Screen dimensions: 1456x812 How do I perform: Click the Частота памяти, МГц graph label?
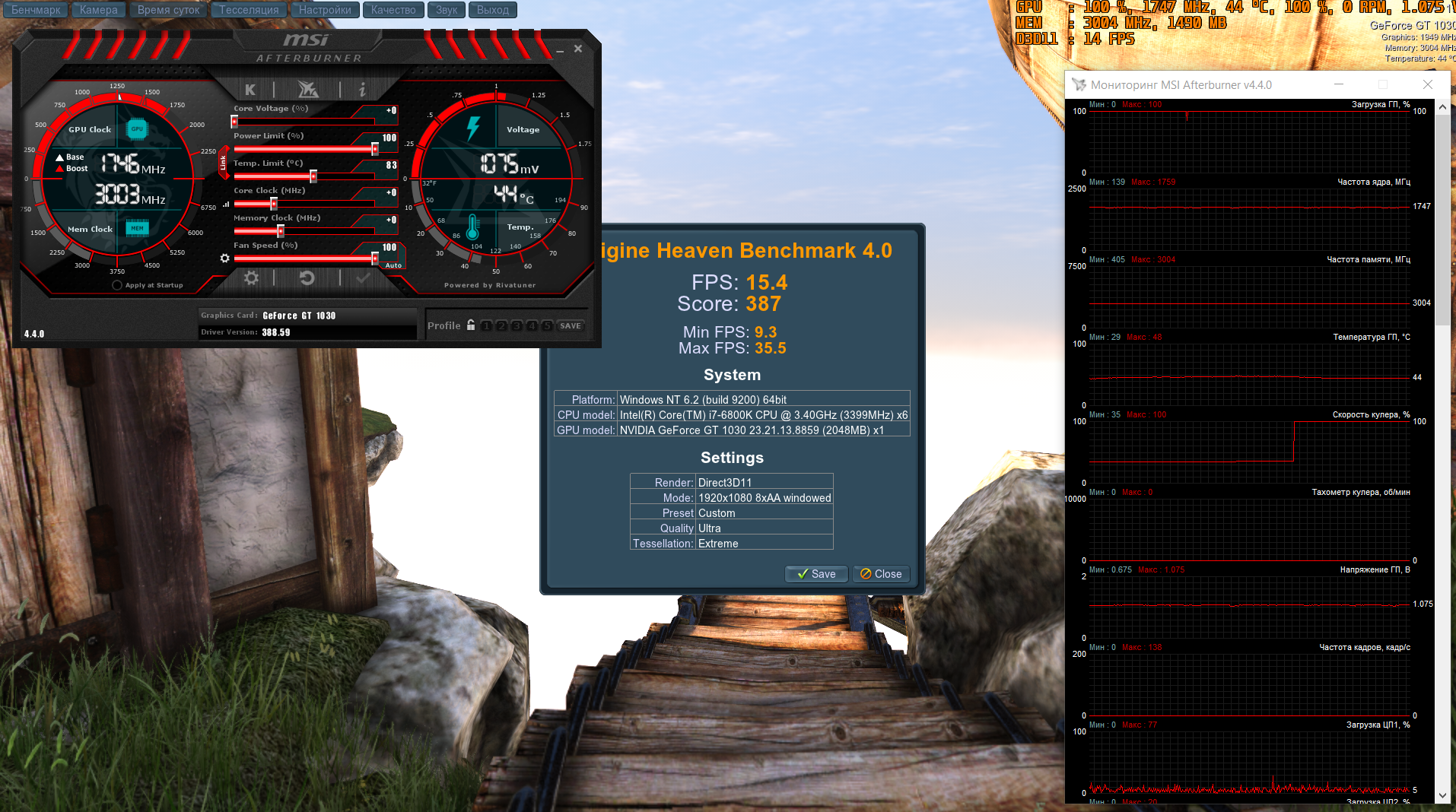coord(1369,260)
